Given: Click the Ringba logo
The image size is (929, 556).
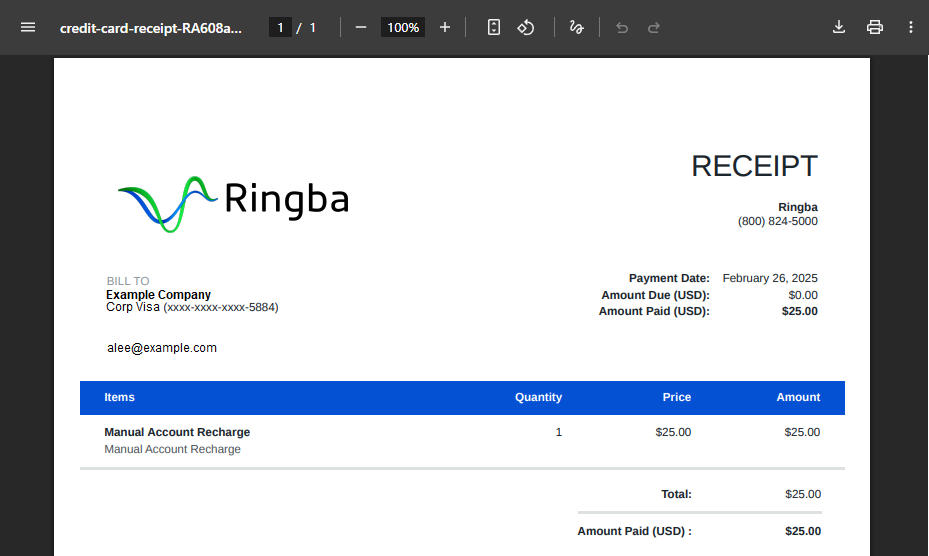Looking at the screenshot, I should (233, 203).
